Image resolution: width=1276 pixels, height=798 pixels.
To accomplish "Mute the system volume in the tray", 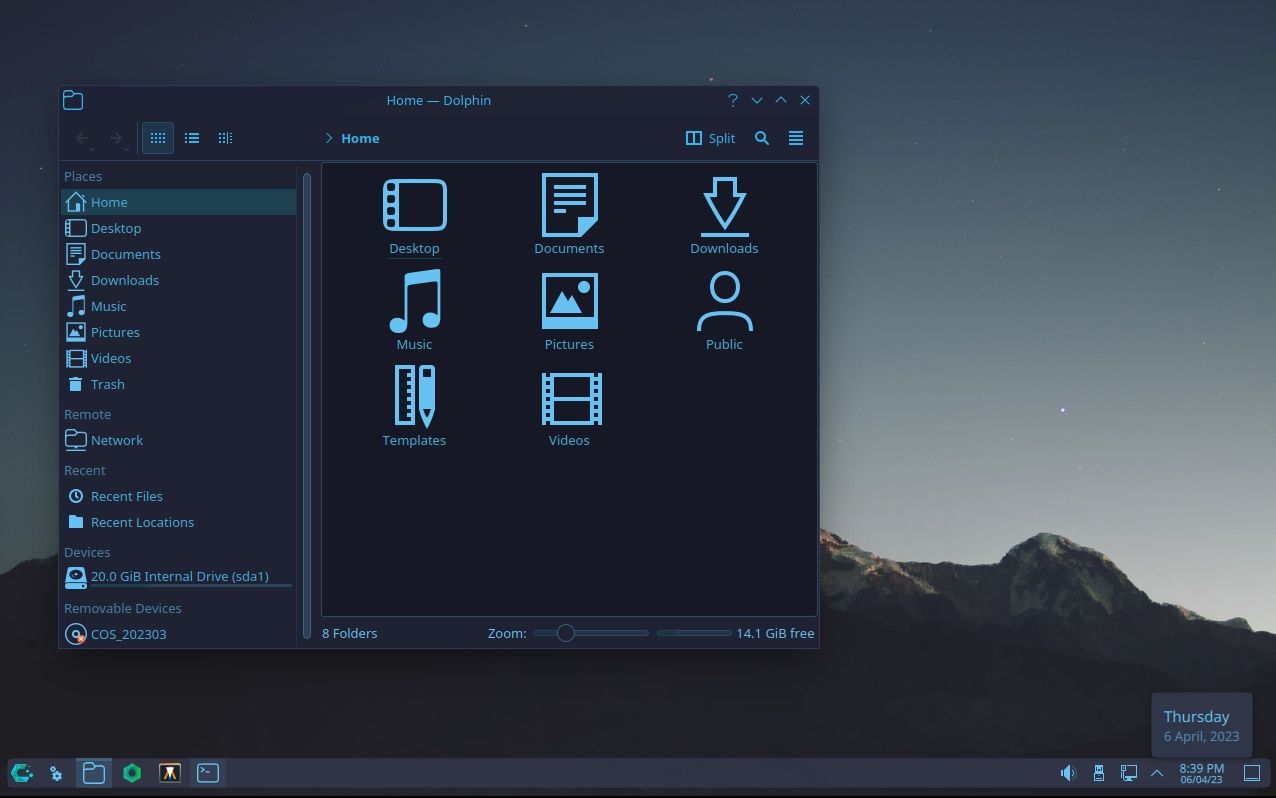I will coord(1068,772).
